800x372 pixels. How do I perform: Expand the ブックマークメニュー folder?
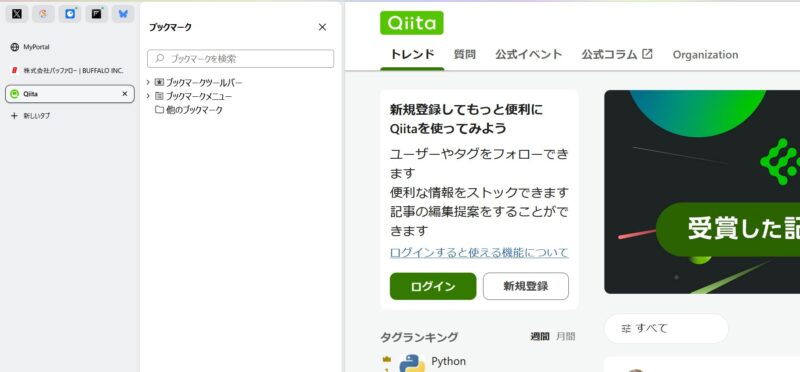coord(148,96)
